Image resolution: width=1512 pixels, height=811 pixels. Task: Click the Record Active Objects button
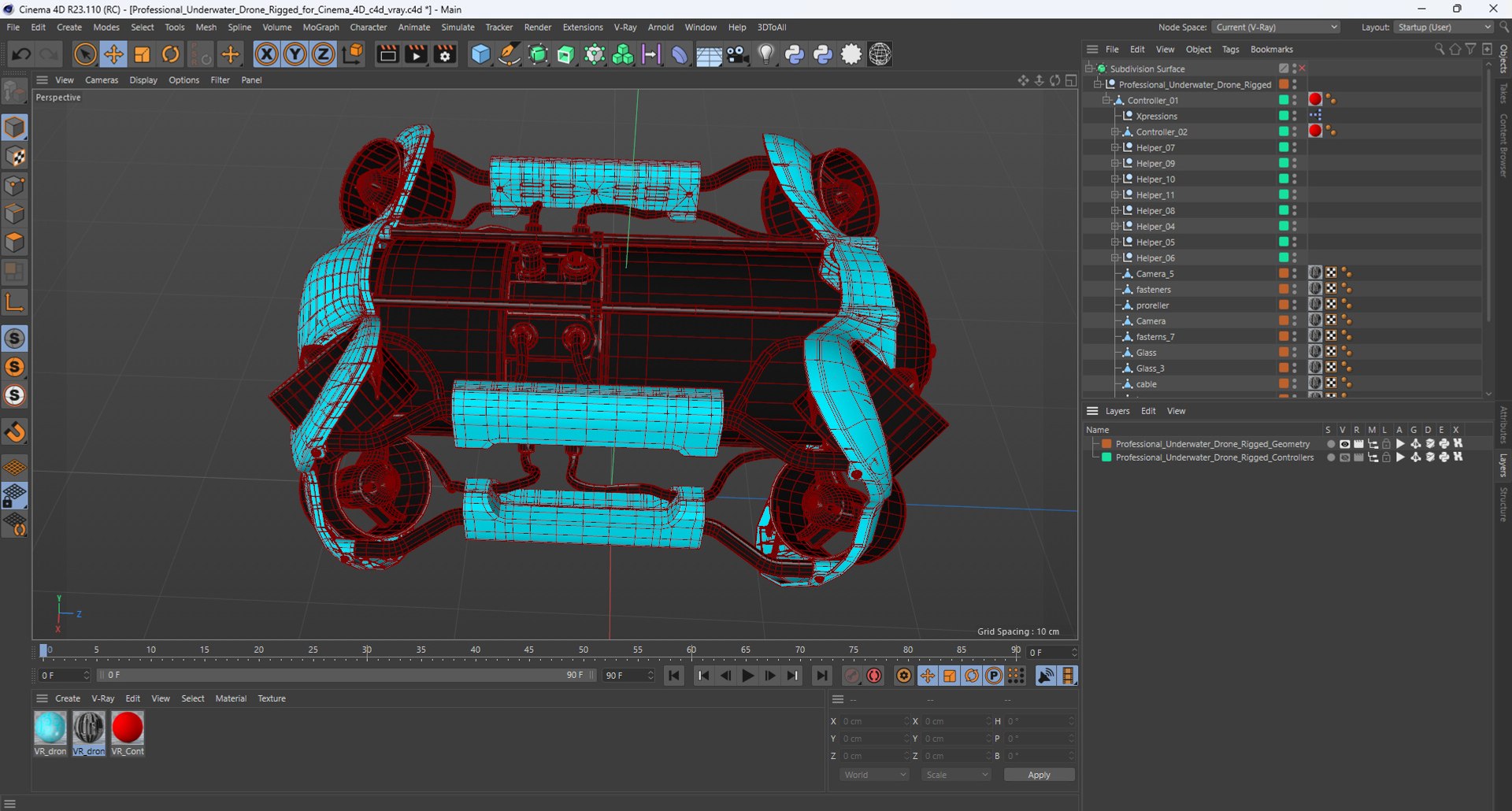(x=852, y=676)
